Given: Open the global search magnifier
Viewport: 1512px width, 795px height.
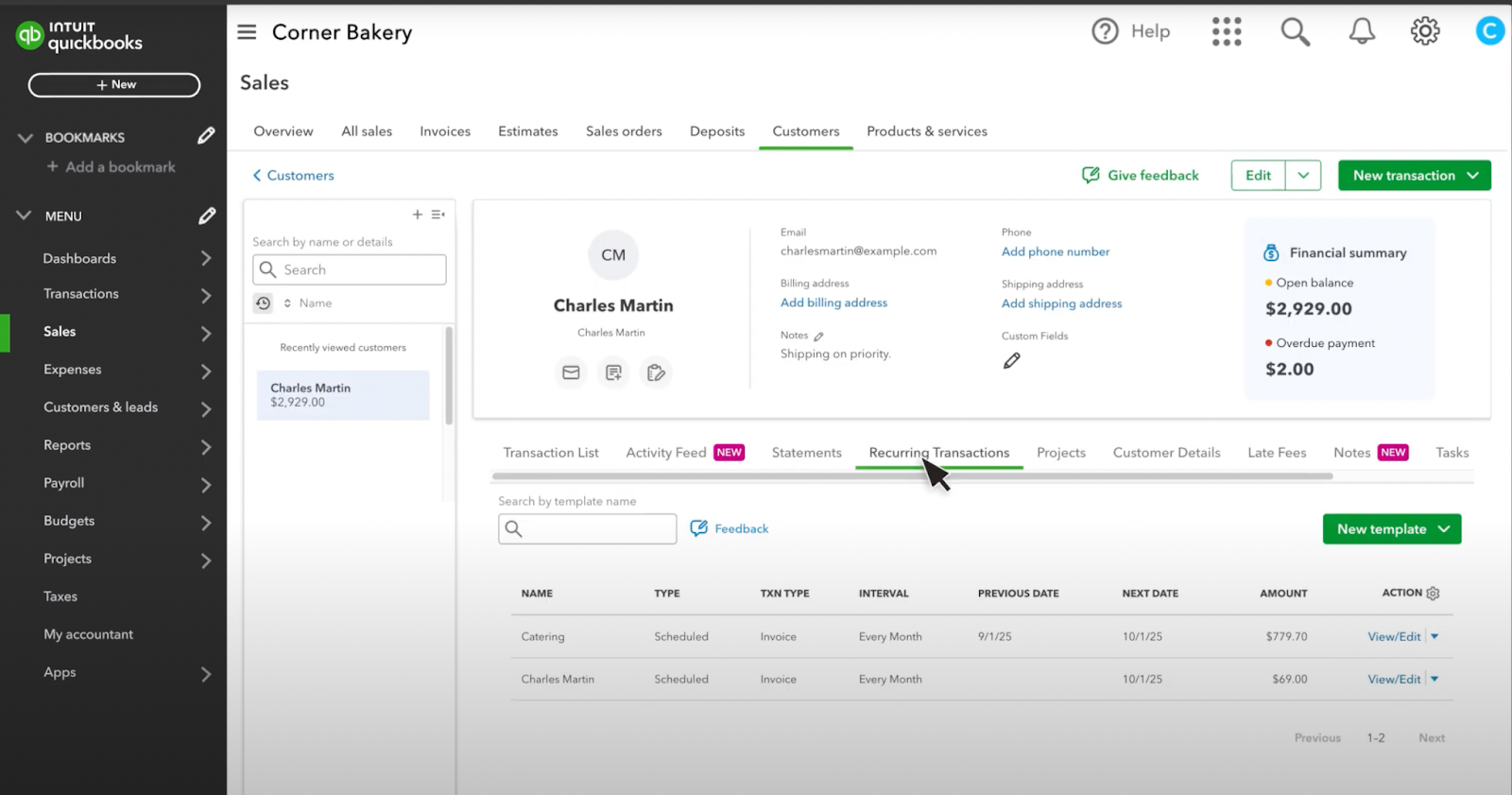Looking at the screenshot, I should [1295, 31].
